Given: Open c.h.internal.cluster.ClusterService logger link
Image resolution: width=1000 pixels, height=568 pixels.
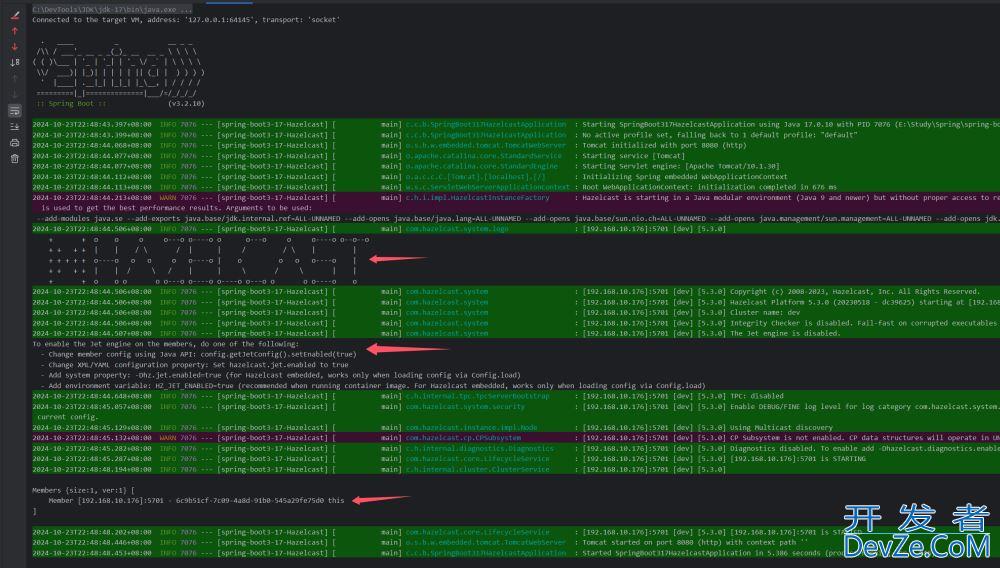Looking at the screenshot, I should point(478,469).
